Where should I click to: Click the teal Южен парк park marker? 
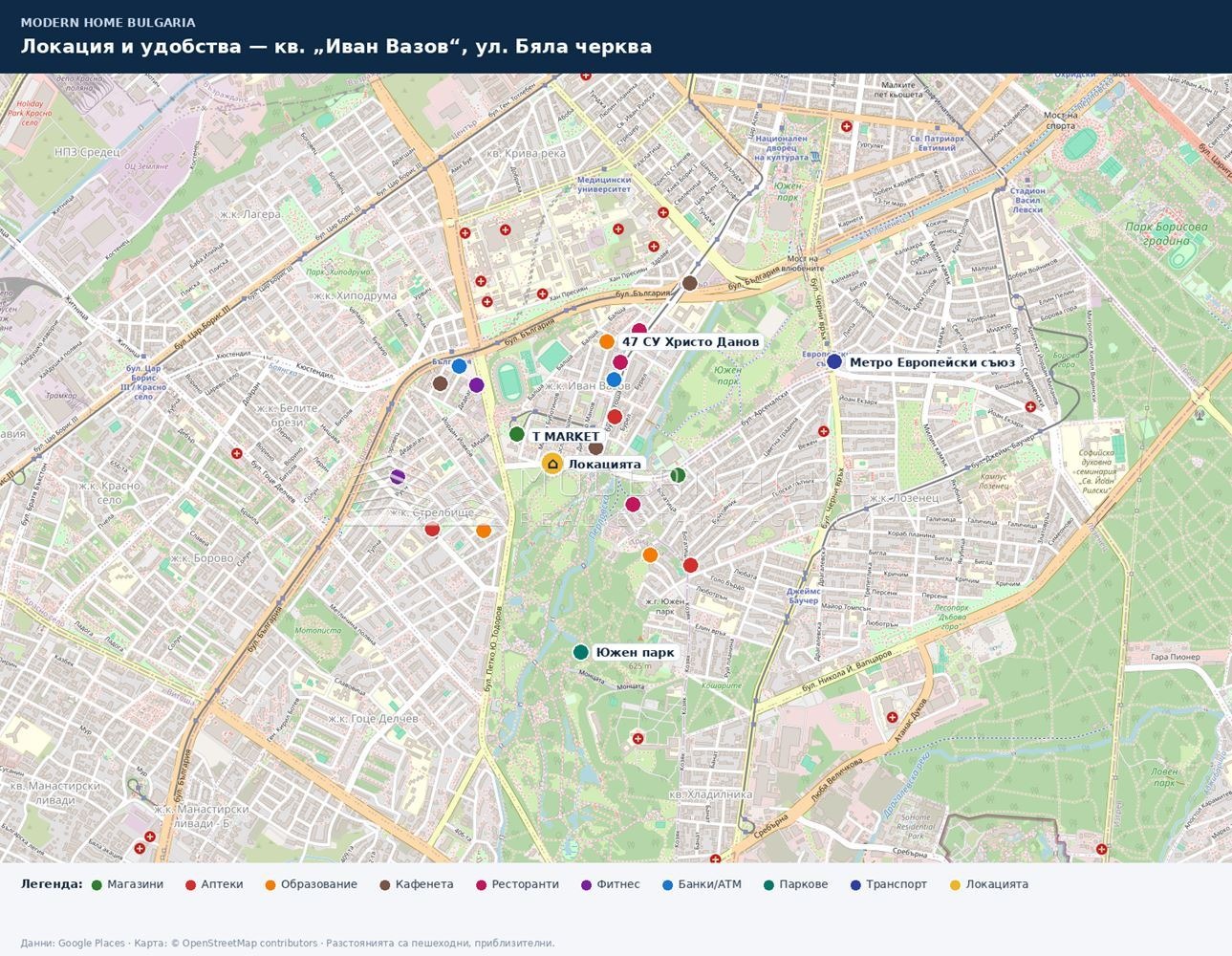(580, 652)
